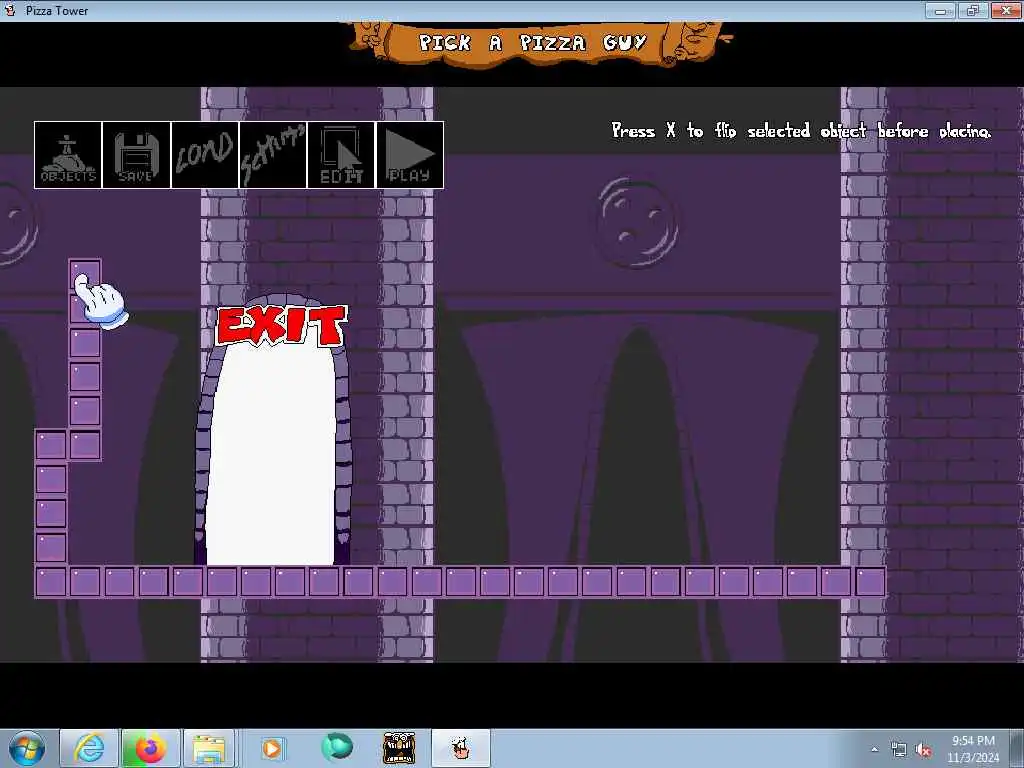The width and height of the screenshot is (1024, 768).
Task: Open the green round app on taskbar
Action: pyautogui.click(x=337, y=747)
